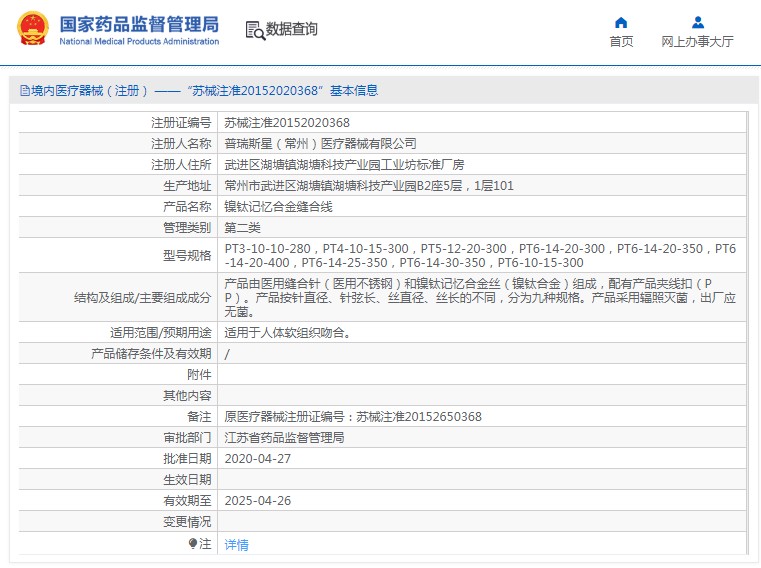Click the 适用范围/预期用途 label
Screen dimensions: 761x568
[161, 333]
